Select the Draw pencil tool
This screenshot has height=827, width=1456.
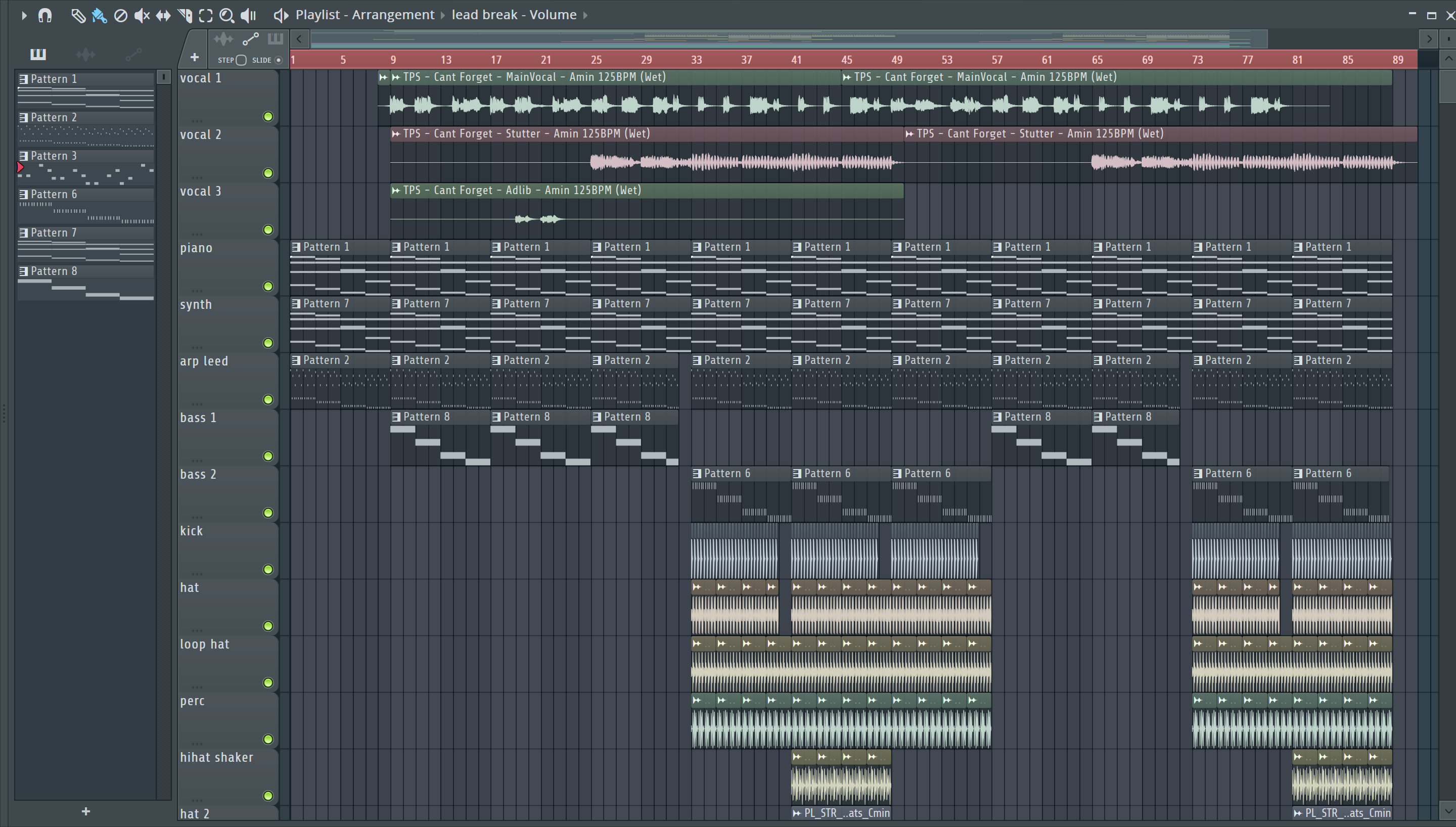pyautogui.click(x=78, y=15)
